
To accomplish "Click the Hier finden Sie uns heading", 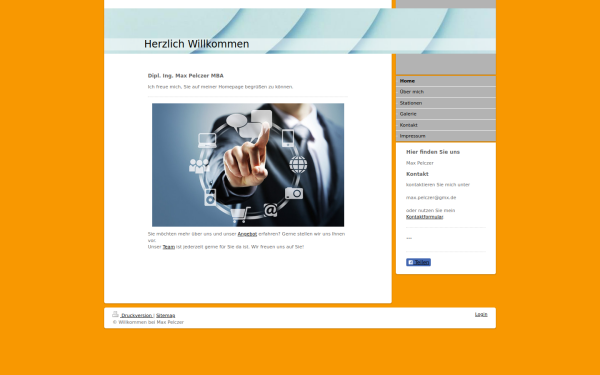I will click(433, 152).
